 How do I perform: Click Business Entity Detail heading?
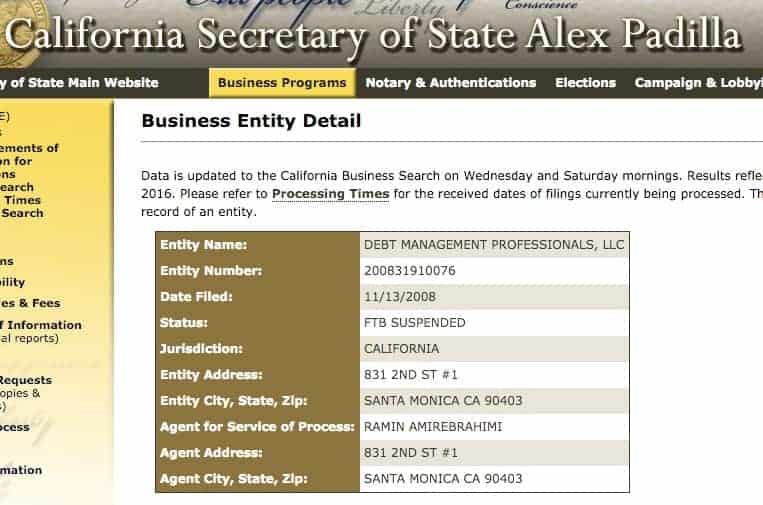pos(251,121)
